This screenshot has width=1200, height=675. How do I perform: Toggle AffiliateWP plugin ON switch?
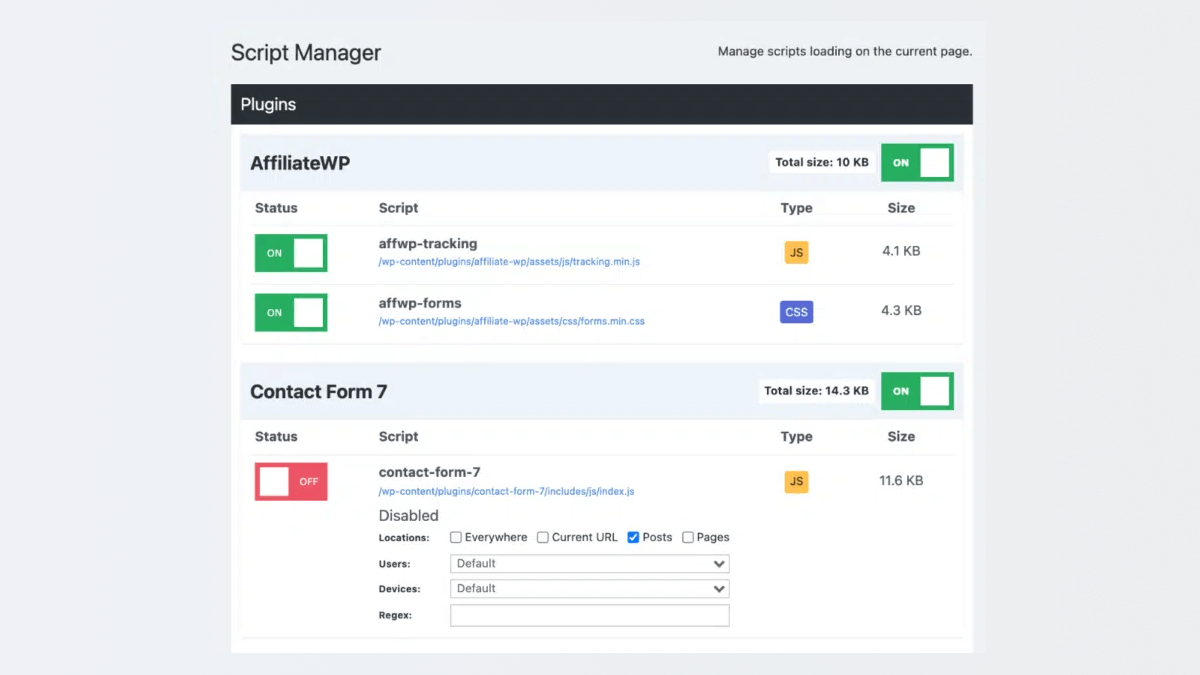tap(917, 163)
